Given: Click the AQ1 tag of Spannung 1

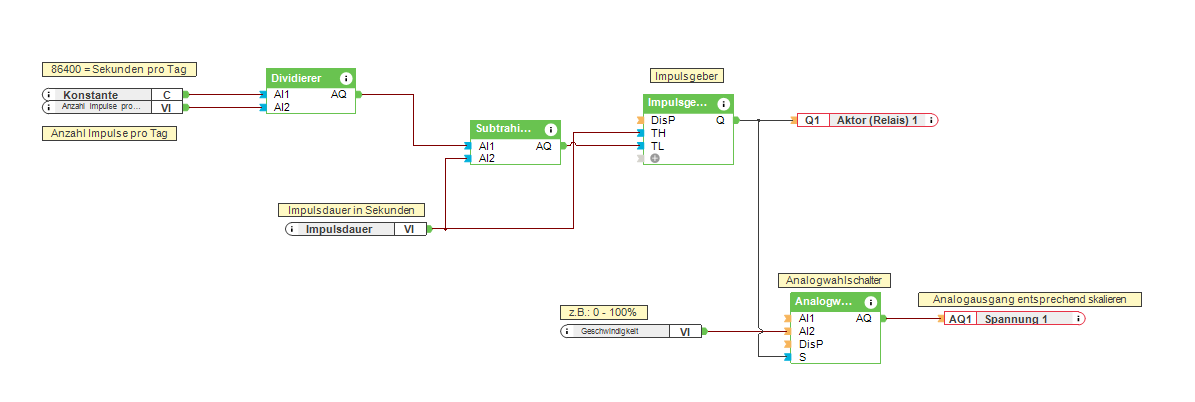Looking at the screenshot, I should click(x=960, y=319).
